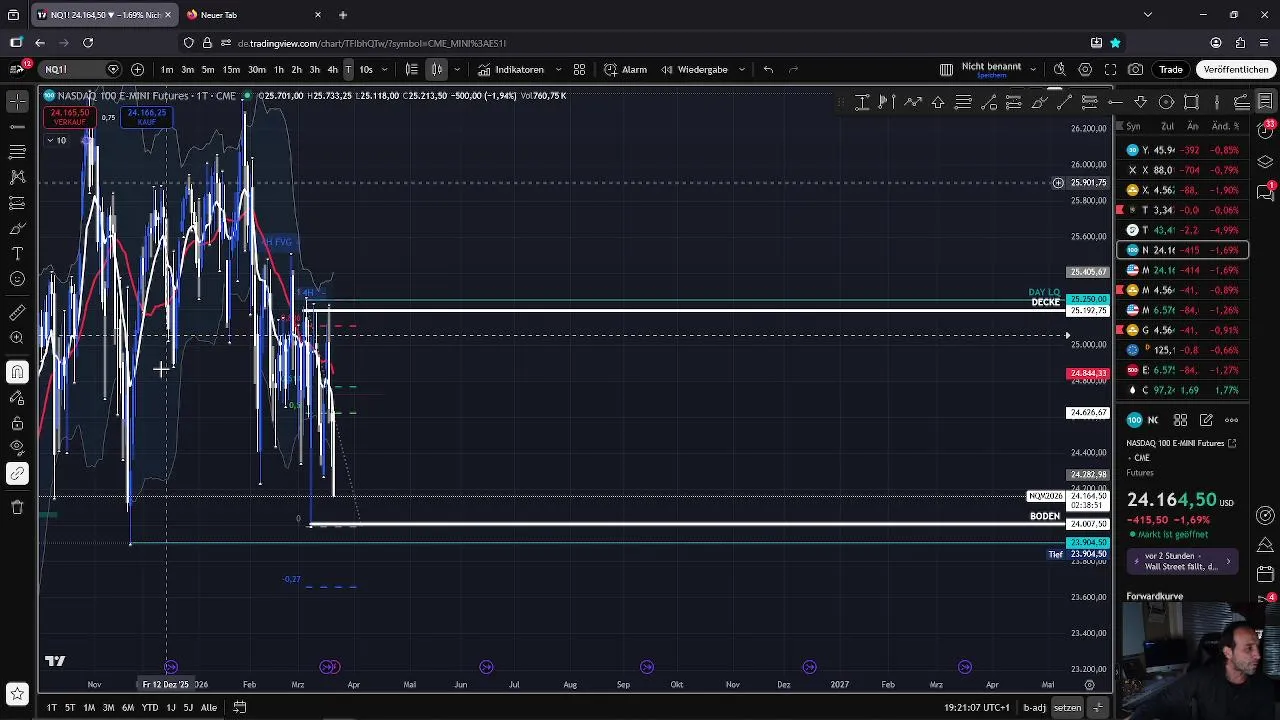Take a chart snapshot with camera icon

(x=1135, y=69)
